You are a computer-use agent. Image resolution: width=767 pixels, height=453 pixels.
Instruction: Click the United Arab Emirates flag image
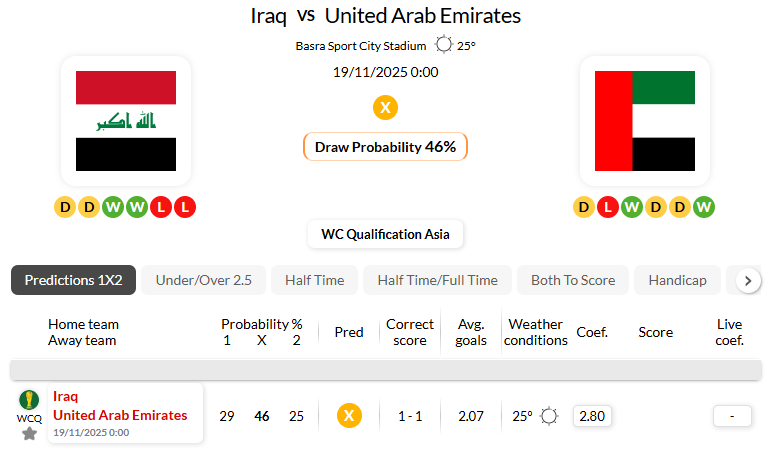click(644, 121)
